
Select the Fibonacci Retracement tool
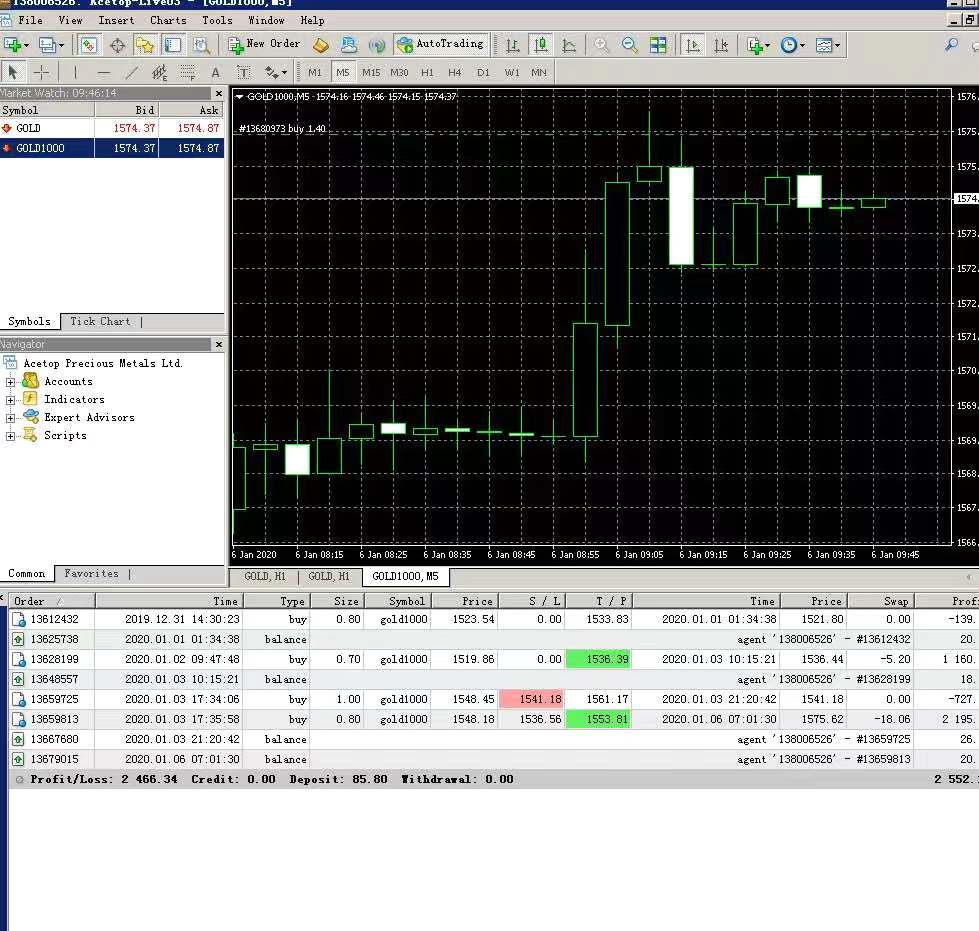click(187, 72)
